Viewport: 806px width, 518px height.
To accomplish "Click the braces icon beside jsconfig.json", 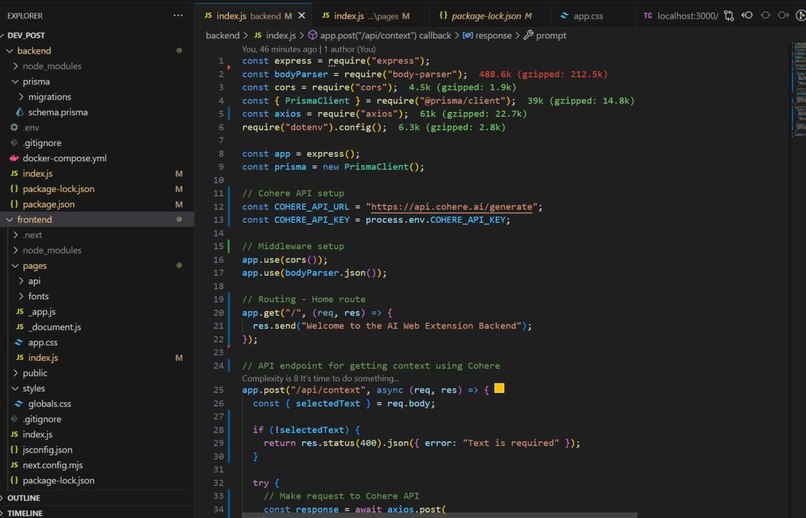I will (14, 450).
